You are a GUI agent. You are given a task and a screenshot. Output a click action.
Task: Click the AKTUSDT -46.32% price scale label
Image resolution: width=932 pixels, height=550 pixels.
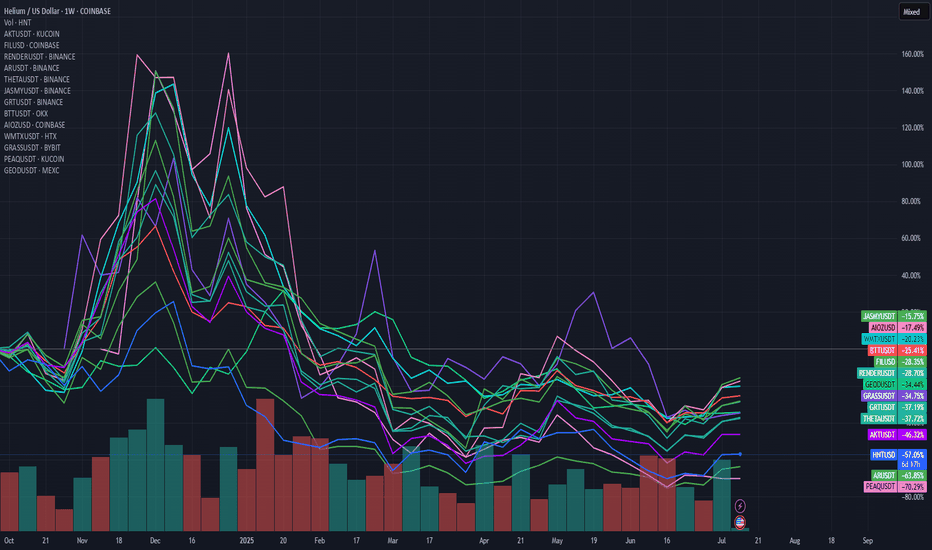point(897,435)
